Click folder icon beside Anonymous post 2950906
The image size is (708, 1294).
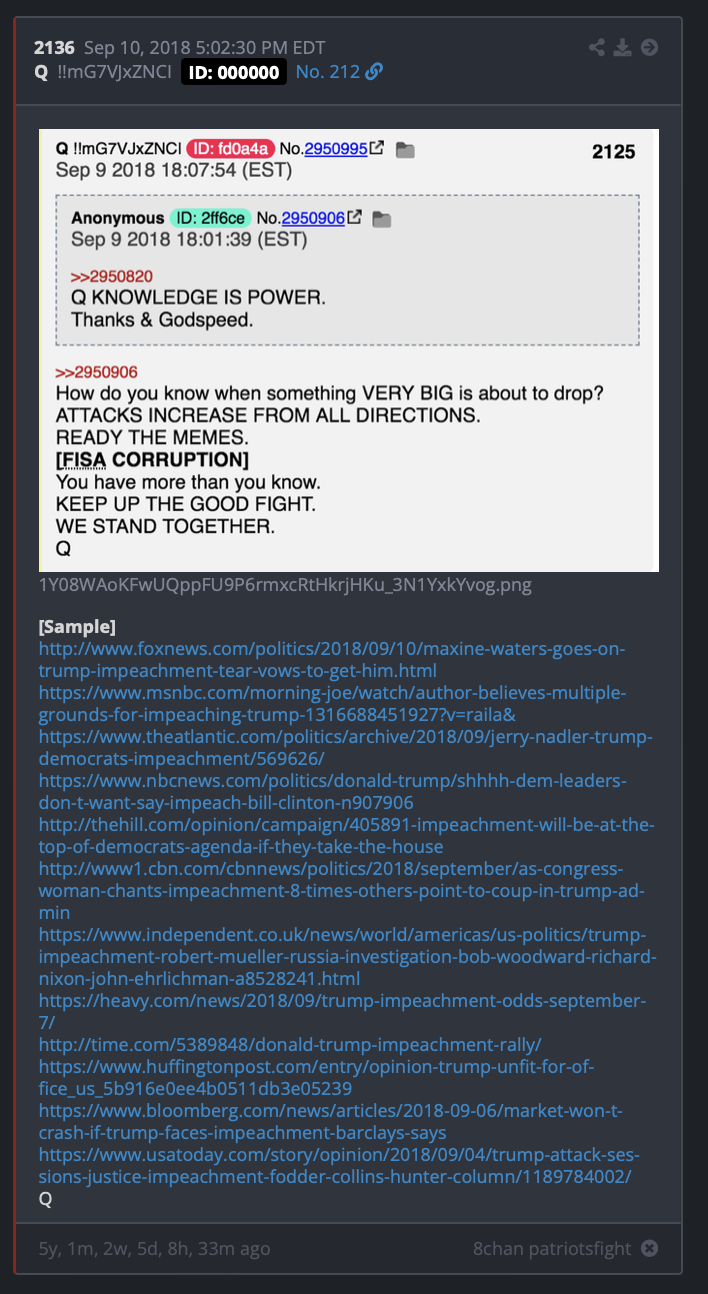(x=382, y=219)
